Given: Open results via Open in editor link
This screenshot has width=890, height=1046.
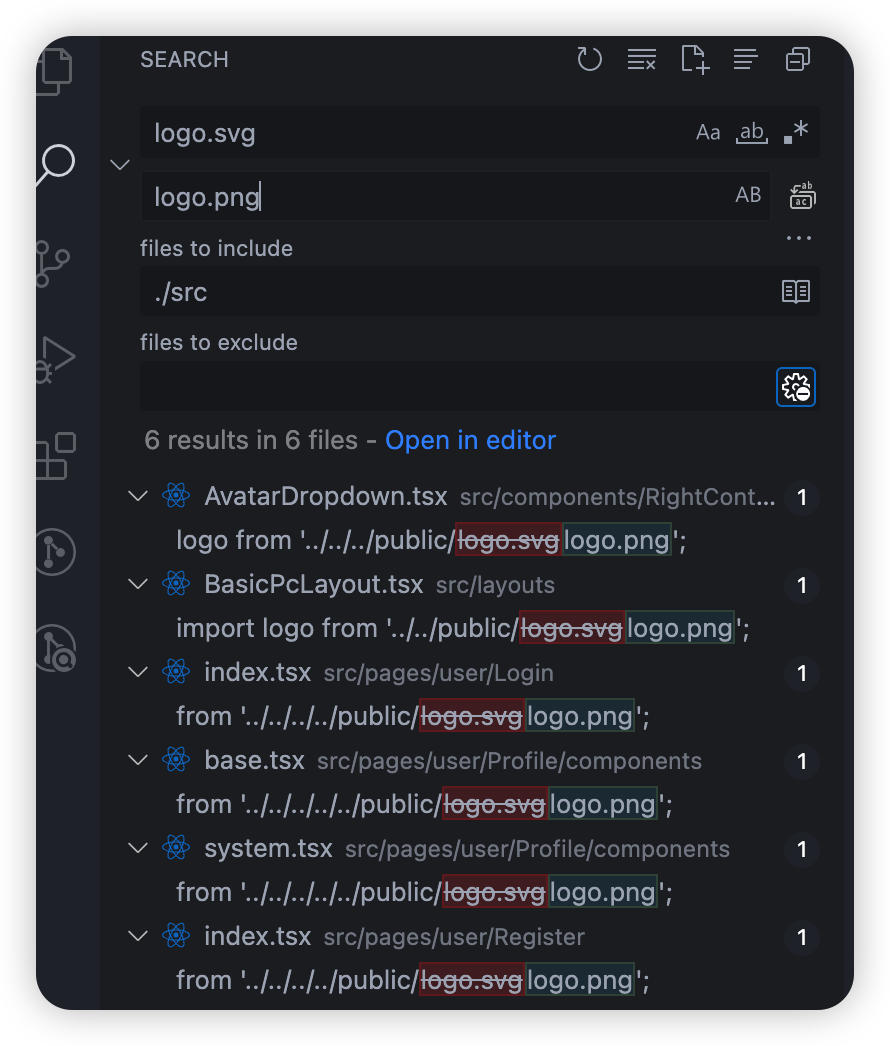Looking at the screenshot, I should click(x=470, y=440).
